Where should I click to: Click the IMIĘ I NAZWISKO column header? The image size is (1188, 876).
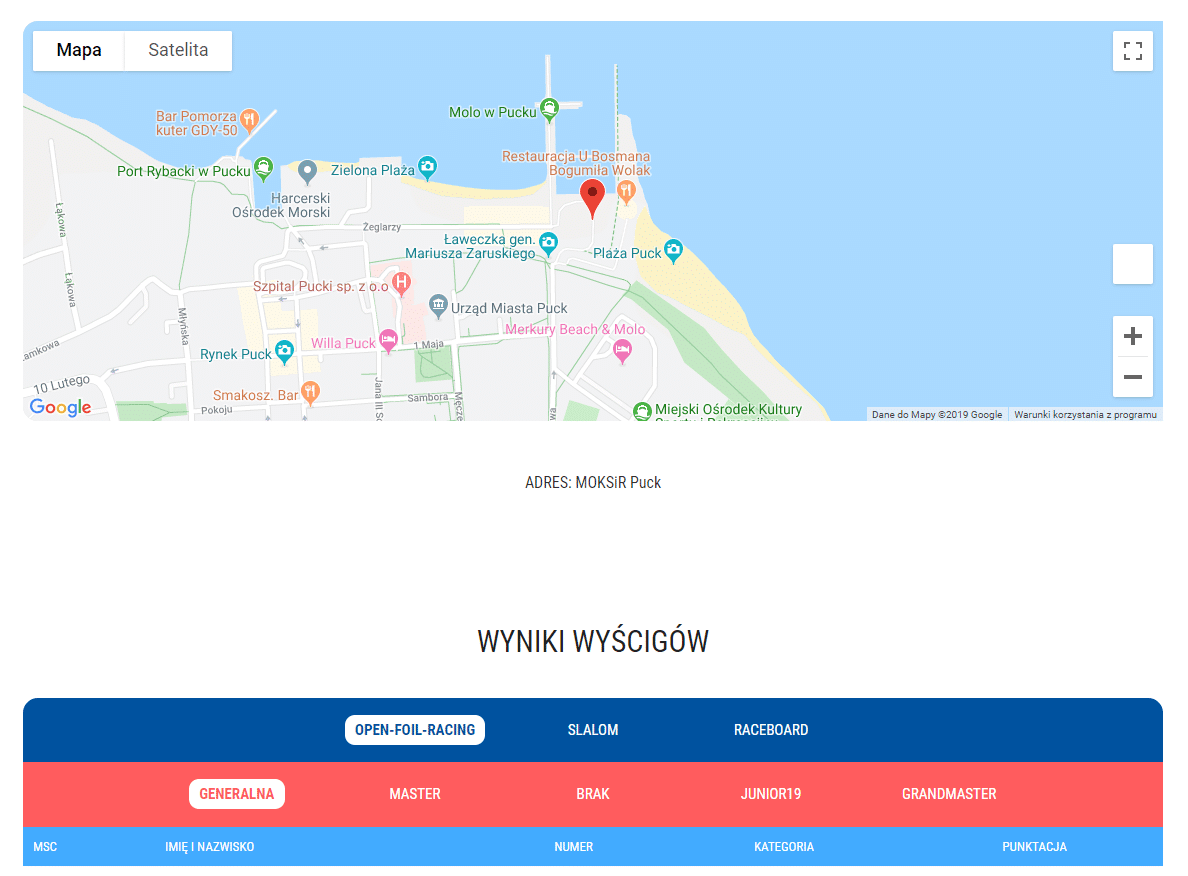[x=210, y=846]
